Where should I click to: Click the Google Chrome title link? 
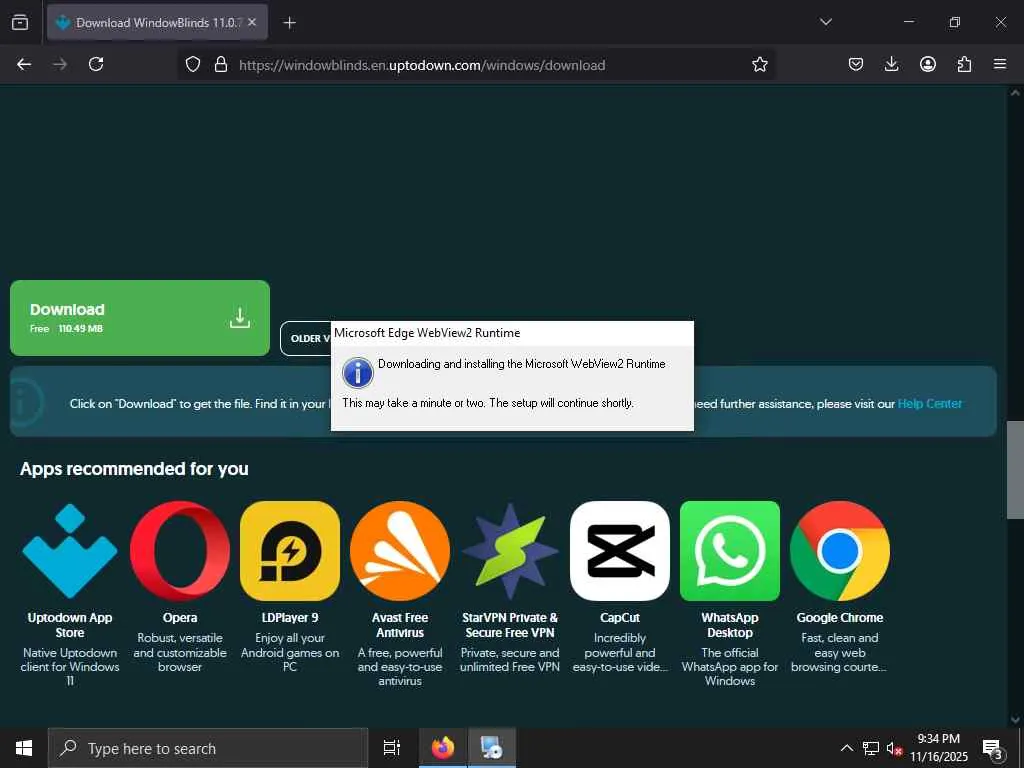pos(840,618)
